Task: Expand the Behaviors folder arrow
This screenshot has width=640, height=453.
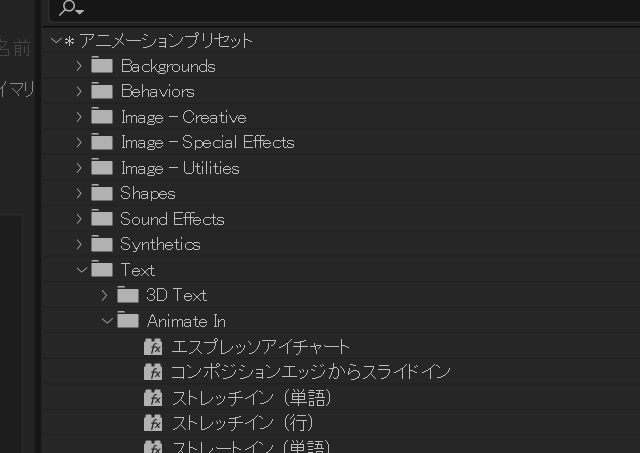Action: click(80, 92)
